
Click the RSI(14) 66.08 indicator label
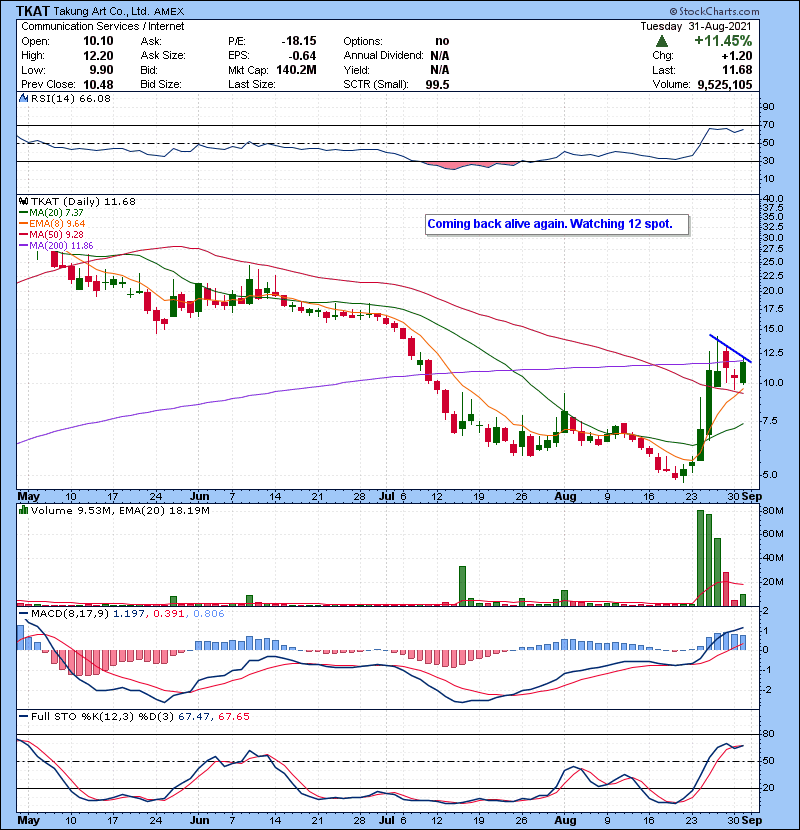pos(71,98)
